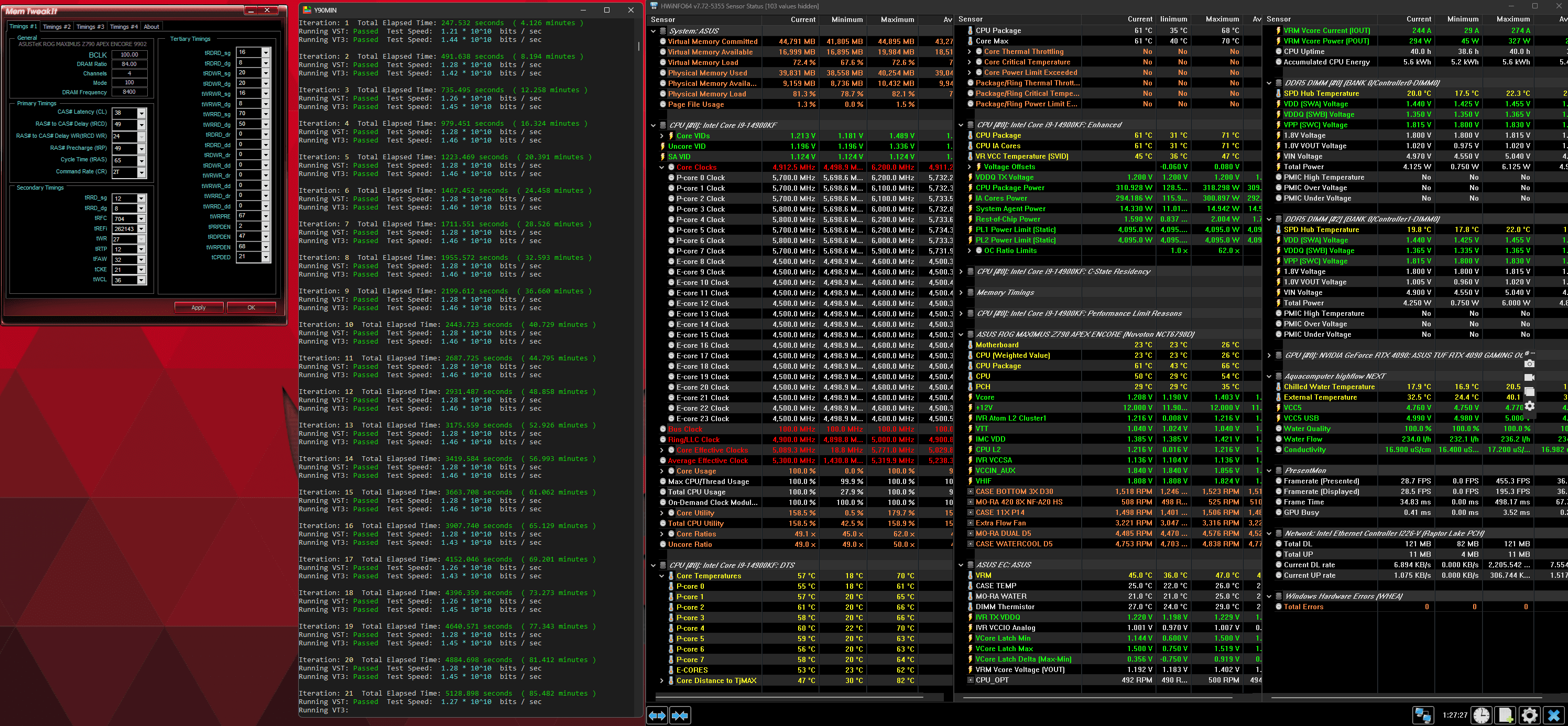This screenshot has width=1568, height=726.
Task: Click the blue X close sensors icon
Action: tap(1553, 715)
